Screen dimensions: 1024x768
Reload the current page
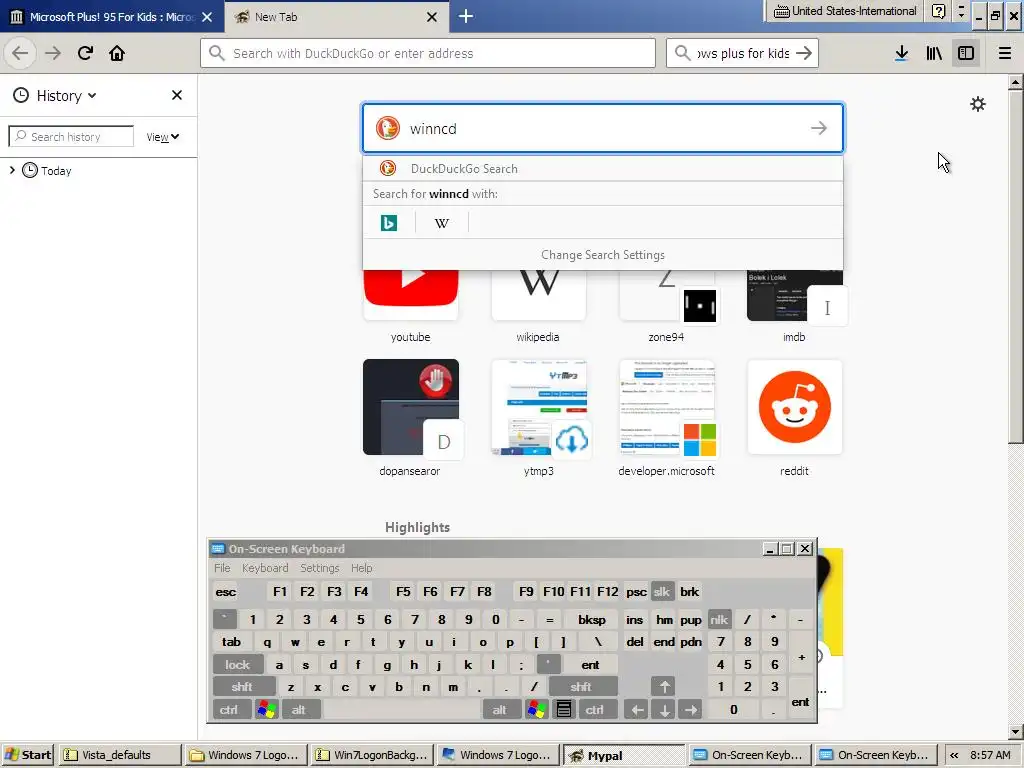(x=85, y=53)
